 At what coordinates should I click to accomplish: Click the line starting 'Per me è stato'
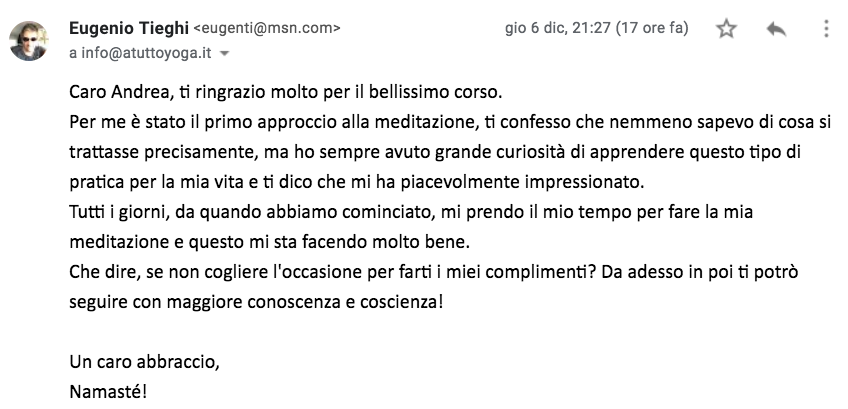[x=450, y=123]
